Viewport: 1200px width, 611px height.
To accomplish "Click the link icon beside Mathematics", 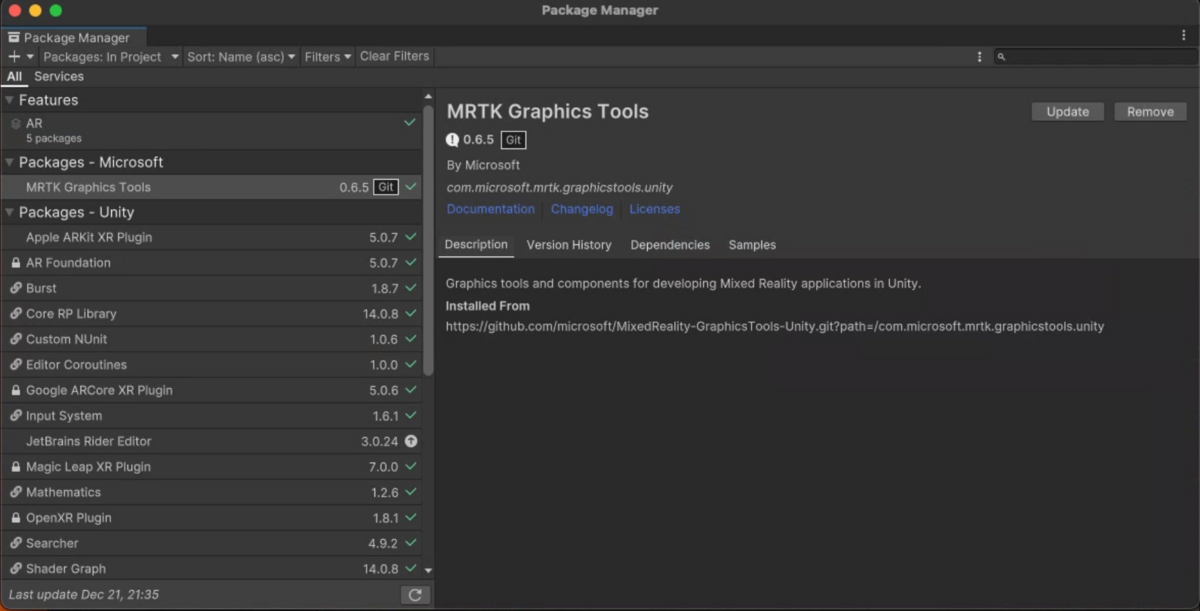I will 15,492.
